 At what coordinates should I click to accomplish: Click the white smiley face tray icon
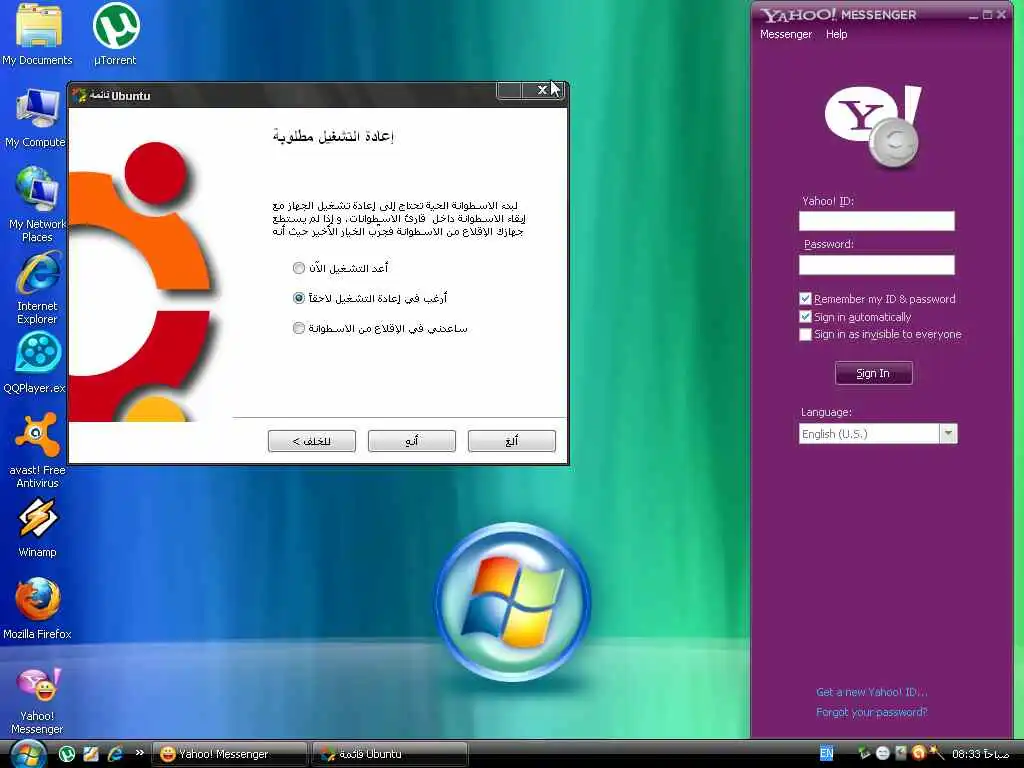(882, 754)
